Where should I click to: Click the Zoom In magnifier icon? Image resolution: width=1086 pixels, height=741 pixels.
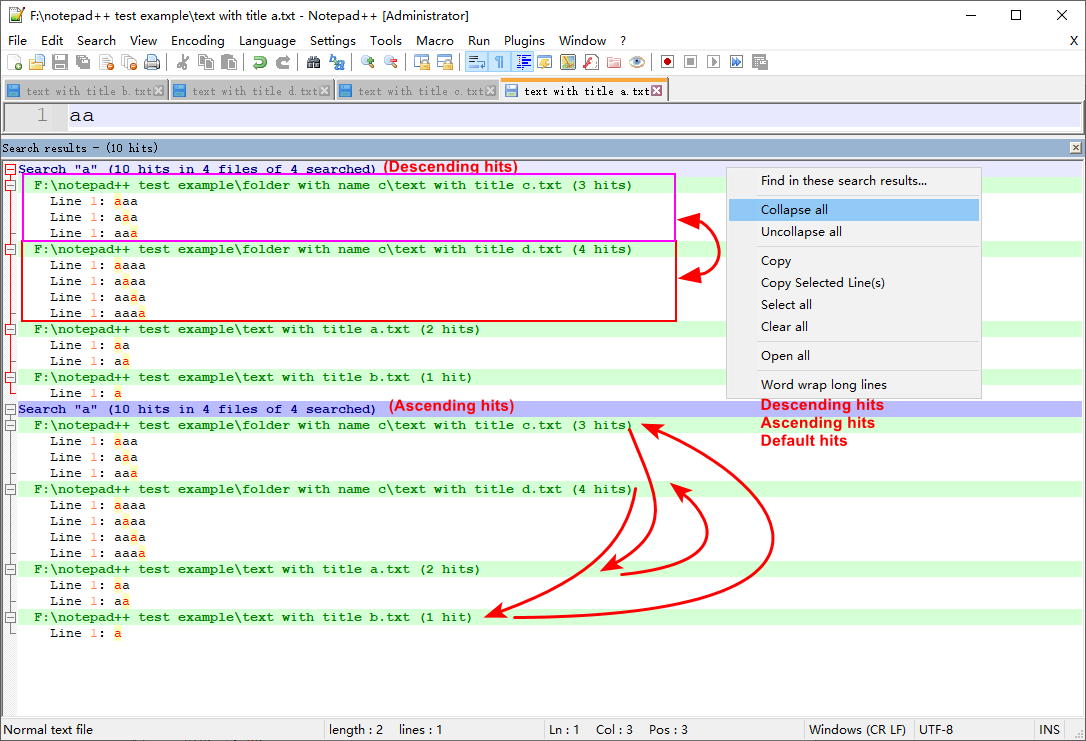tap(368, 62)
